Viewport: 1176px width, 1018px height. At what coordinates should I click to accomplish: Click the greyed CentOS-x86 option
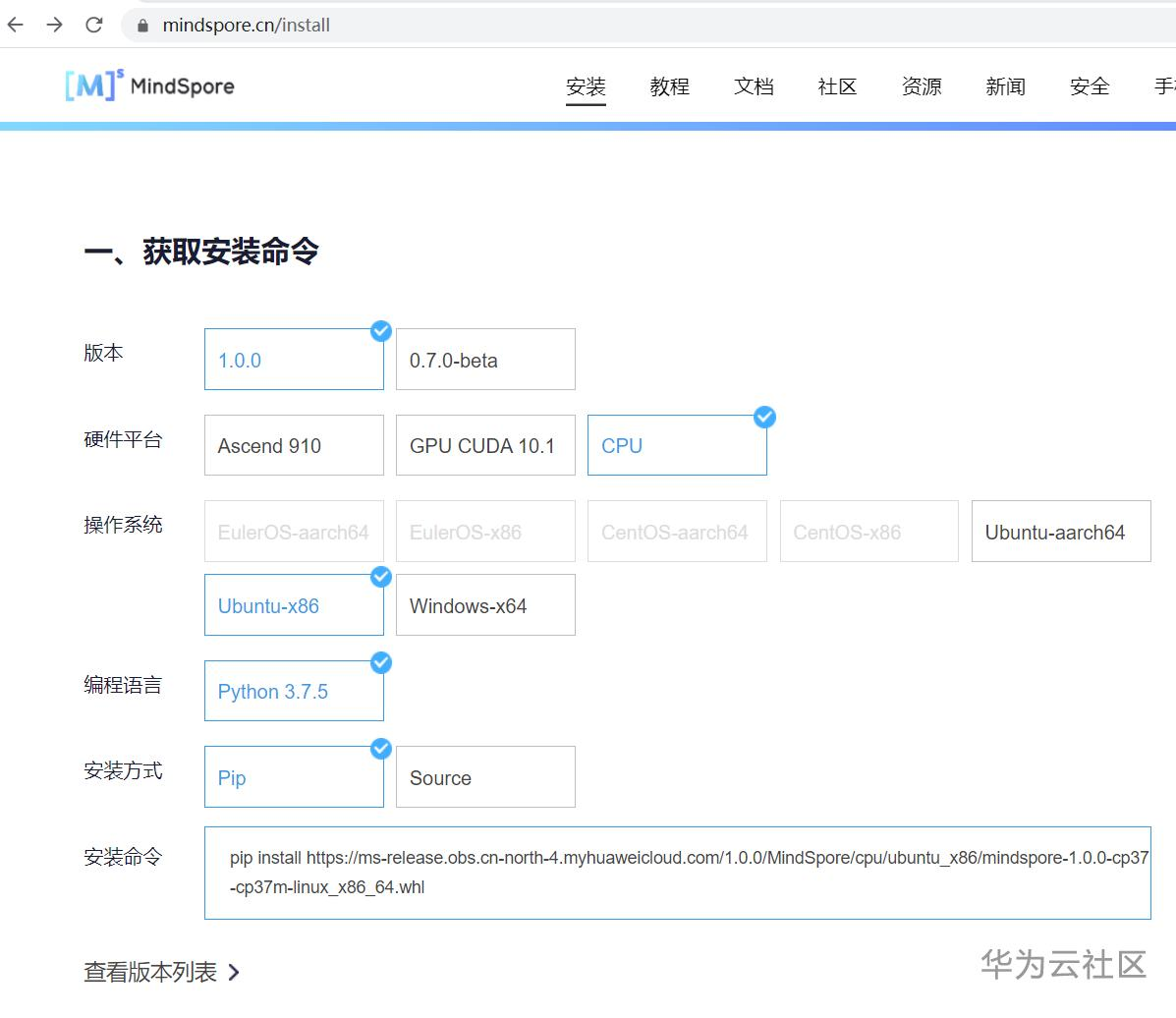point(869,532)
